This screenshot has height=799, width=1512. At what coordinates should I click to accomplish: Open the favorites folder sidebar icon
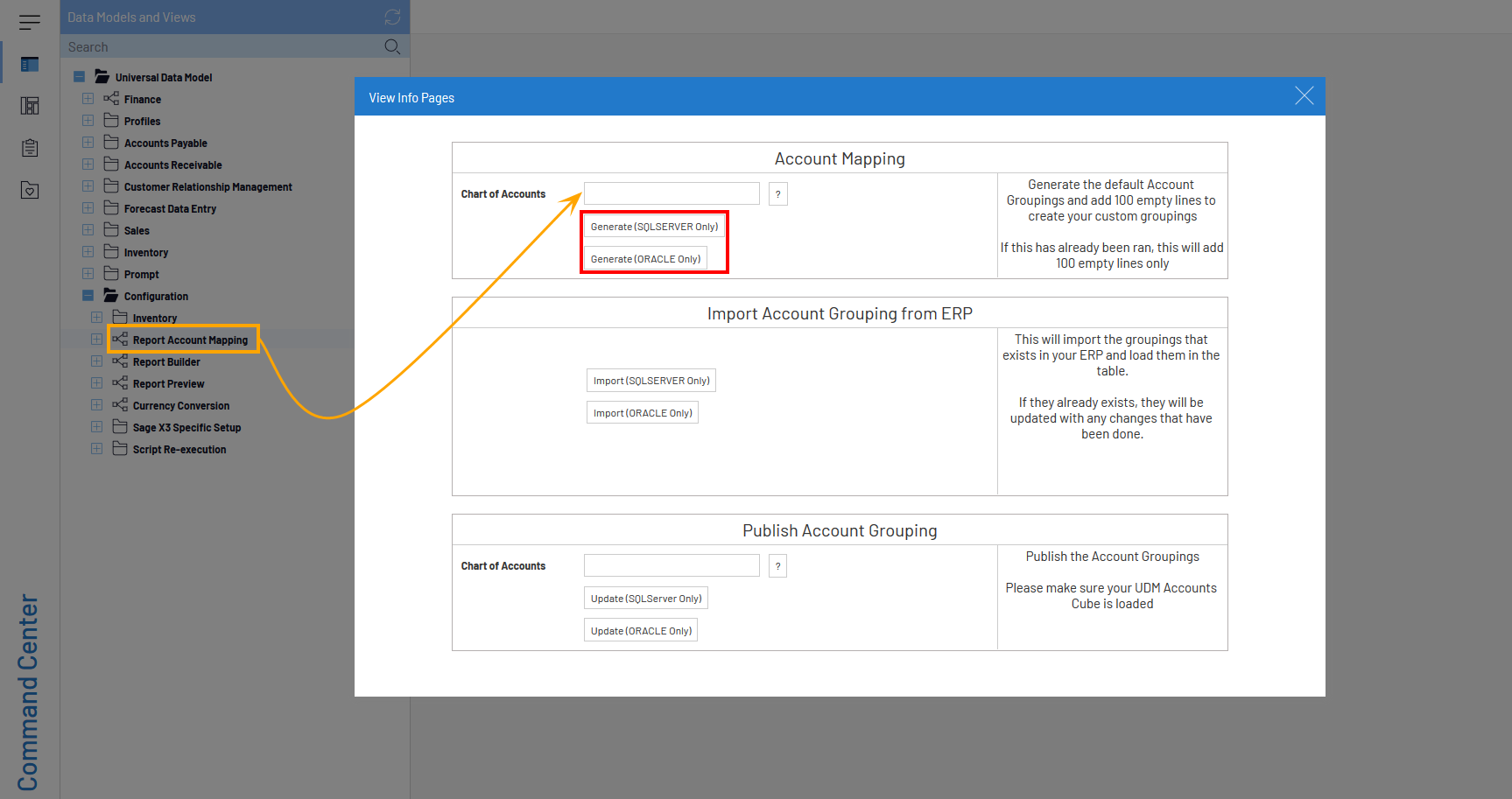pyautogui.click(x=30, y=190)
